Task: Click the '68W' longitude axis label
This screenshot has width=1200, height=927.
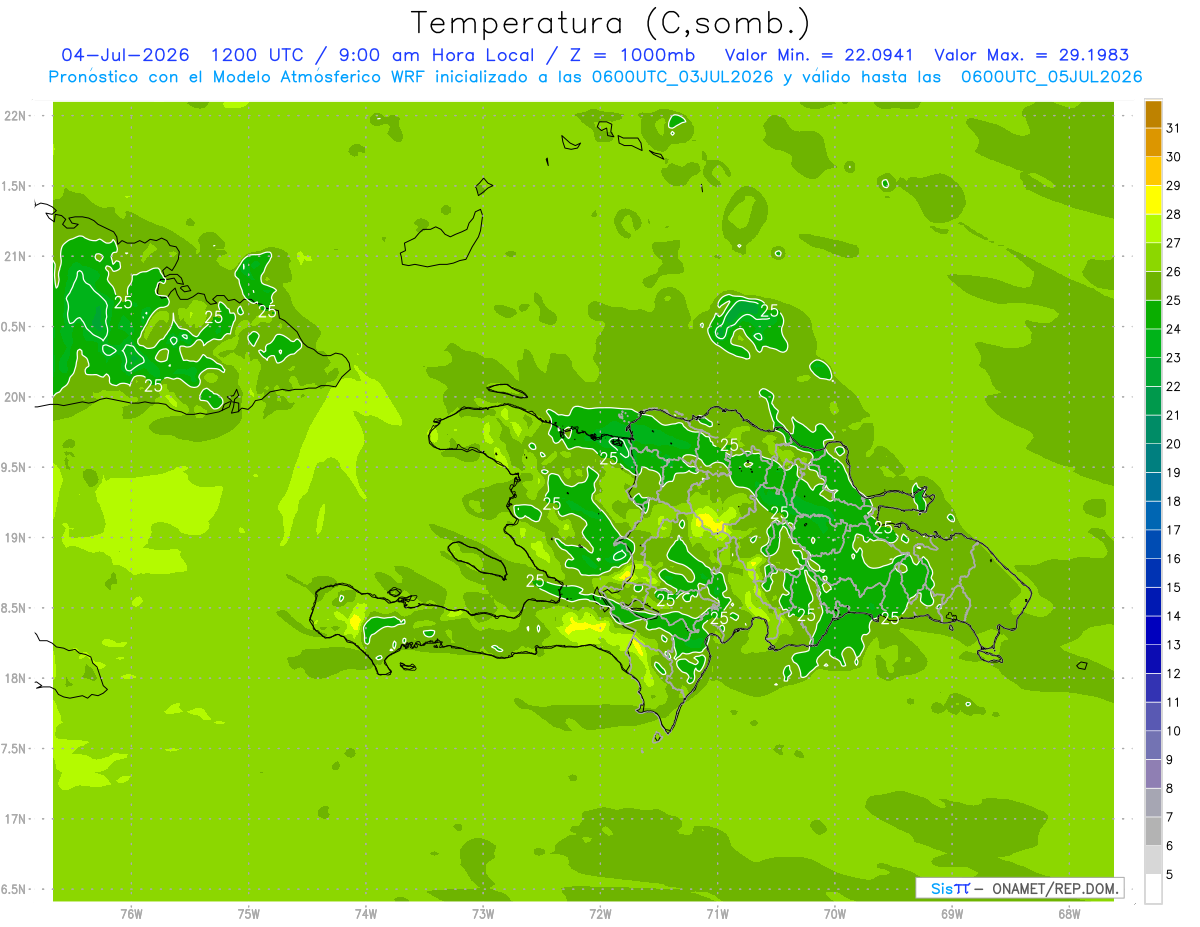Action: 1069,914
